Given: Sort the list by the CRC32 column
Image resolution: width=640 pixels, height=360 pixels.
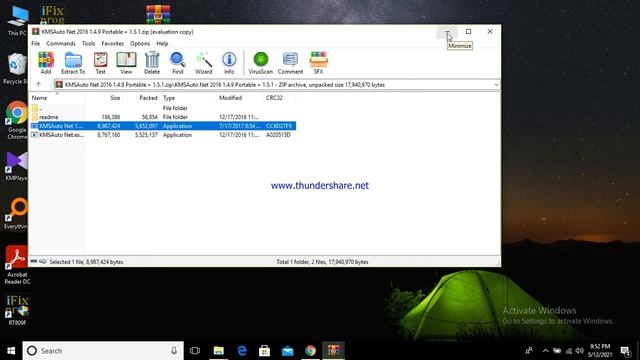Looking at the screenshot, I should 280,98.
